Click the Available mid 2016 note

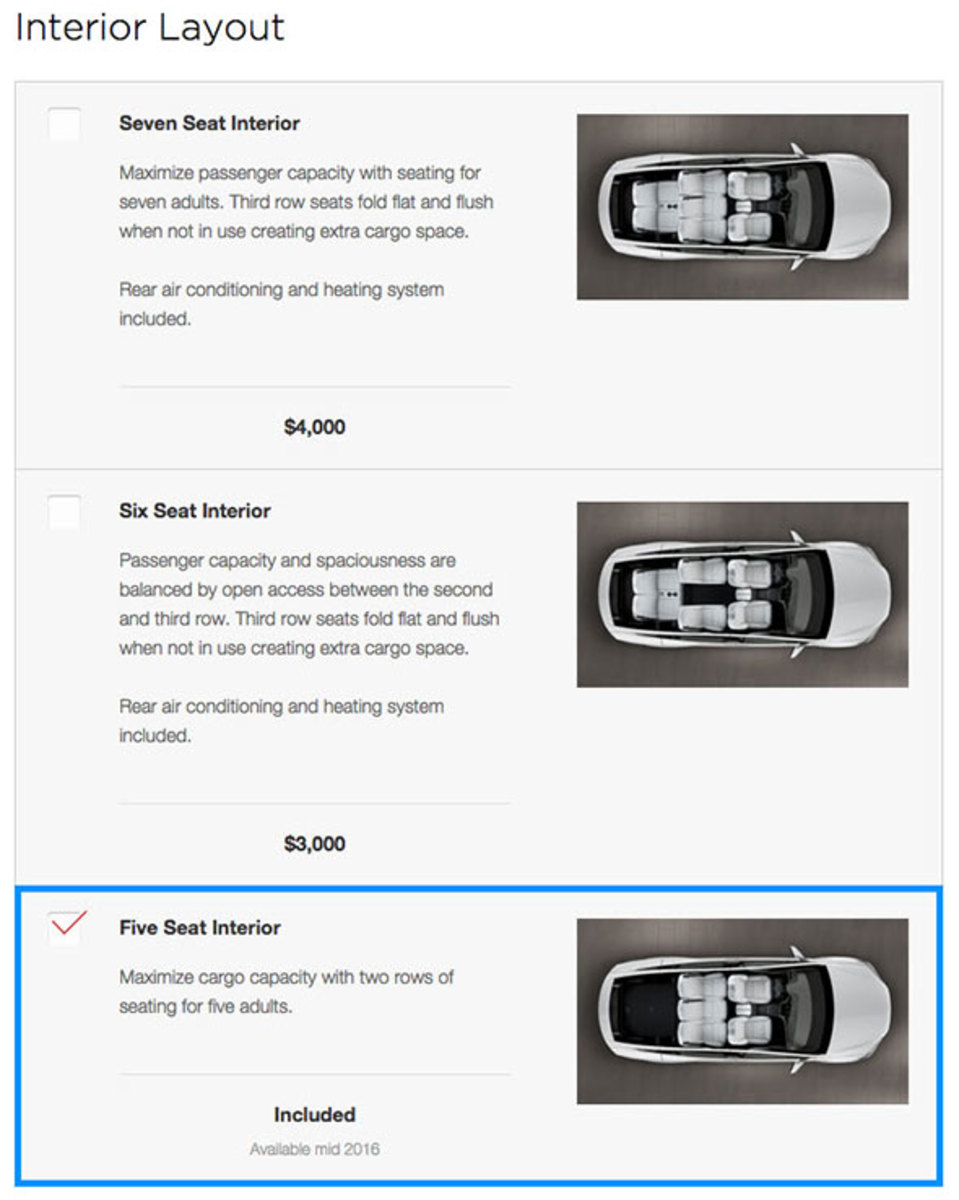point(314,1149)
